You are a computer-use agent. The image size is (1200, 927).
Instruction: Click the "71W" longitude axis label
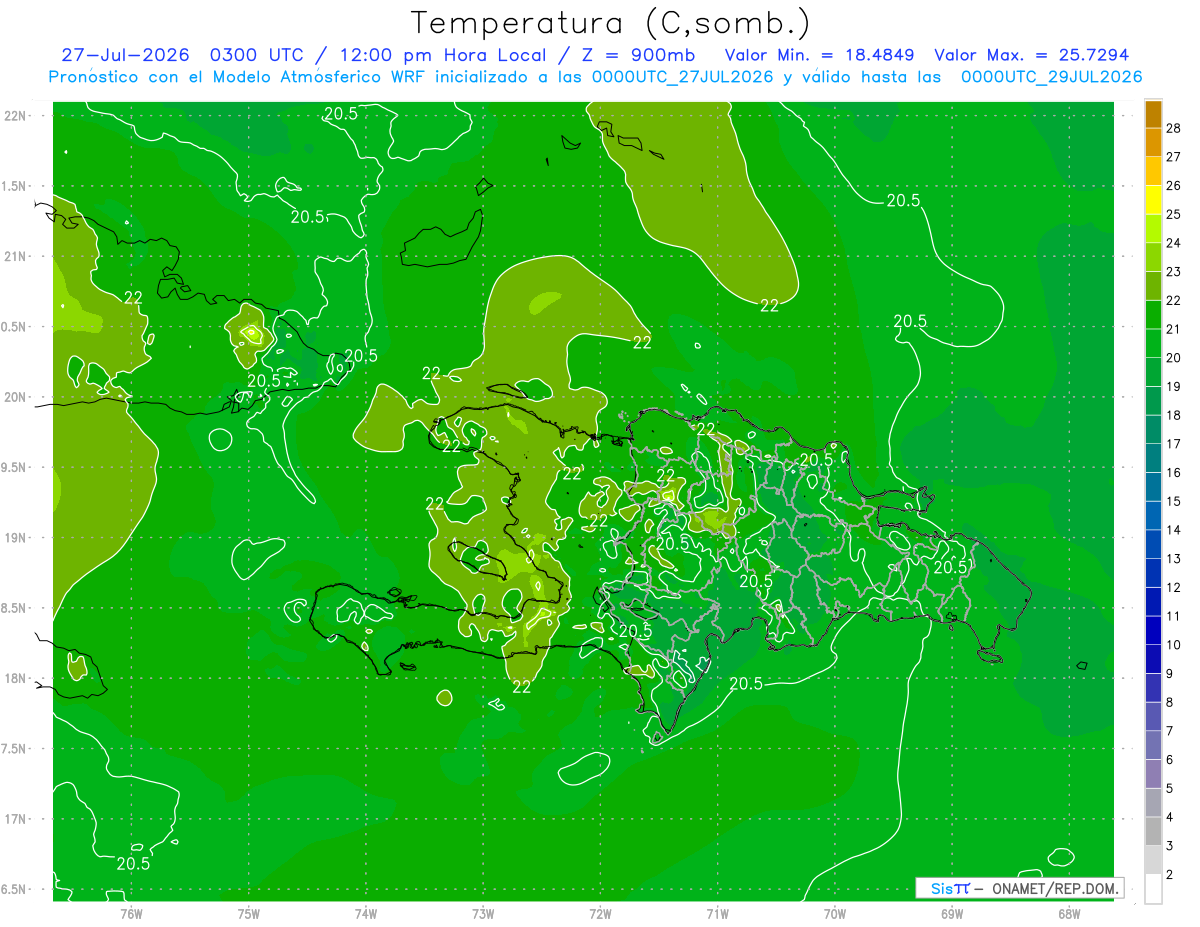[x=717, y=913]
